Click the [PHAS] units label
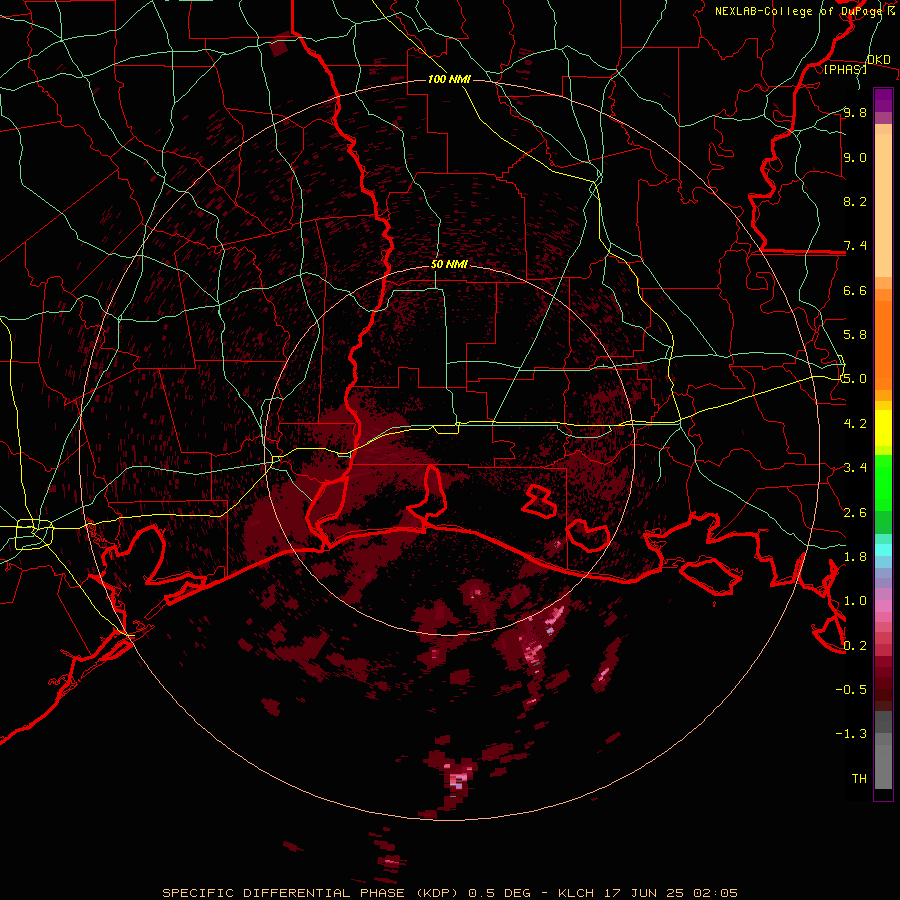900x900 pixels. (845, 69)
